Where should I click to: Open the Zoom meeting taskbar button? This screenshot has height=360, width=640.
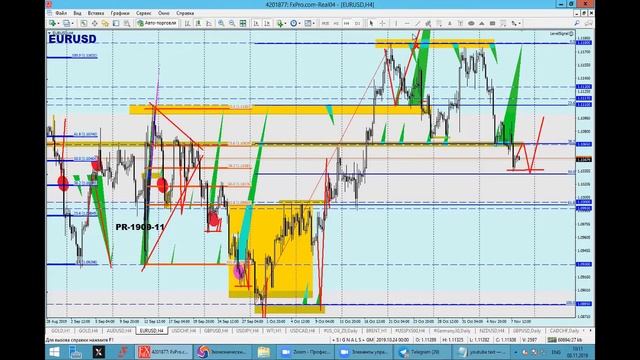click(x=306, y=352)
